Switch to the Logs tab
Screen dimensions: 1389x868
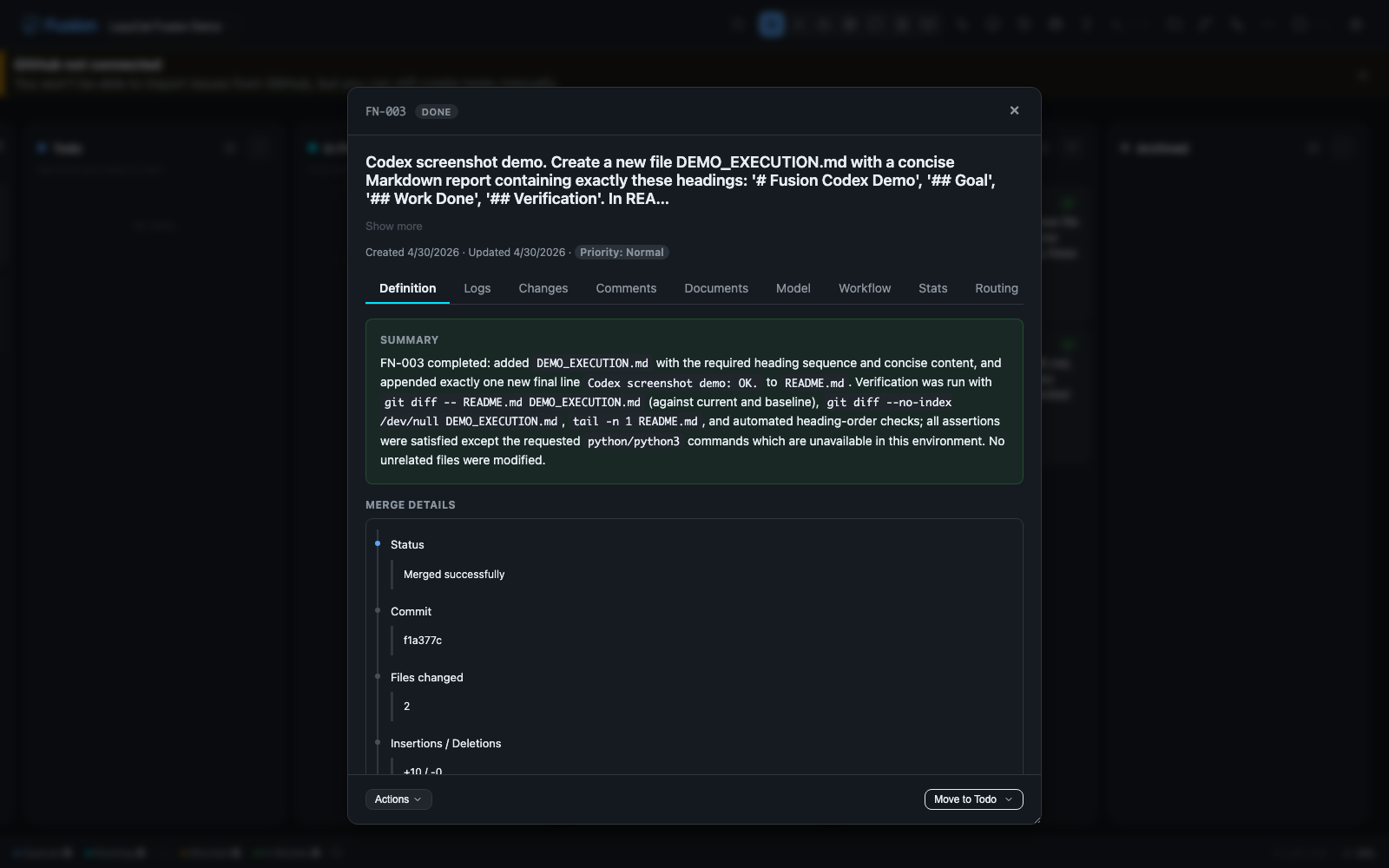[477, 288]
